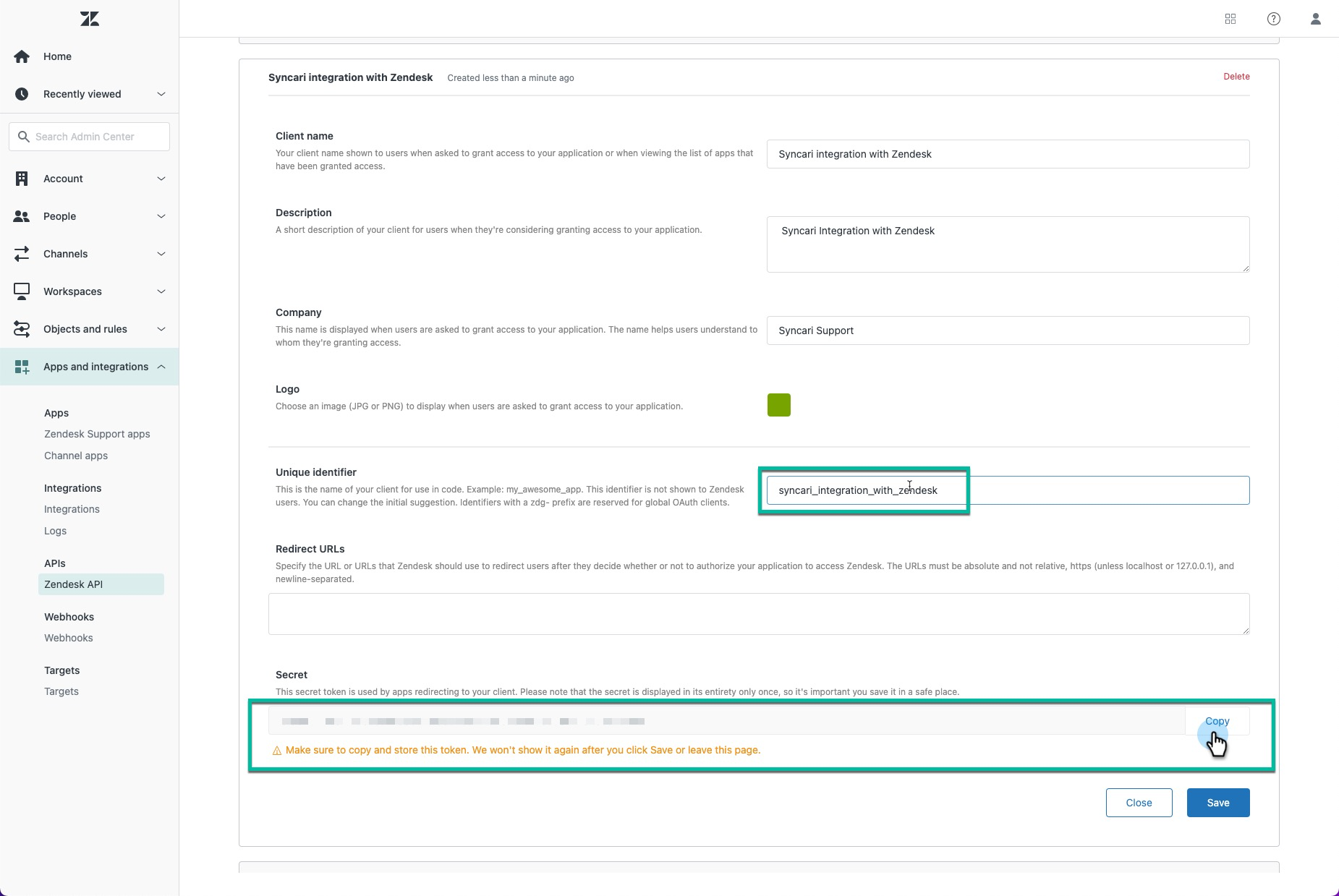Open the user profile icon
Viewport: 1339px width, 896px height.
click(x=1316, y=19)
